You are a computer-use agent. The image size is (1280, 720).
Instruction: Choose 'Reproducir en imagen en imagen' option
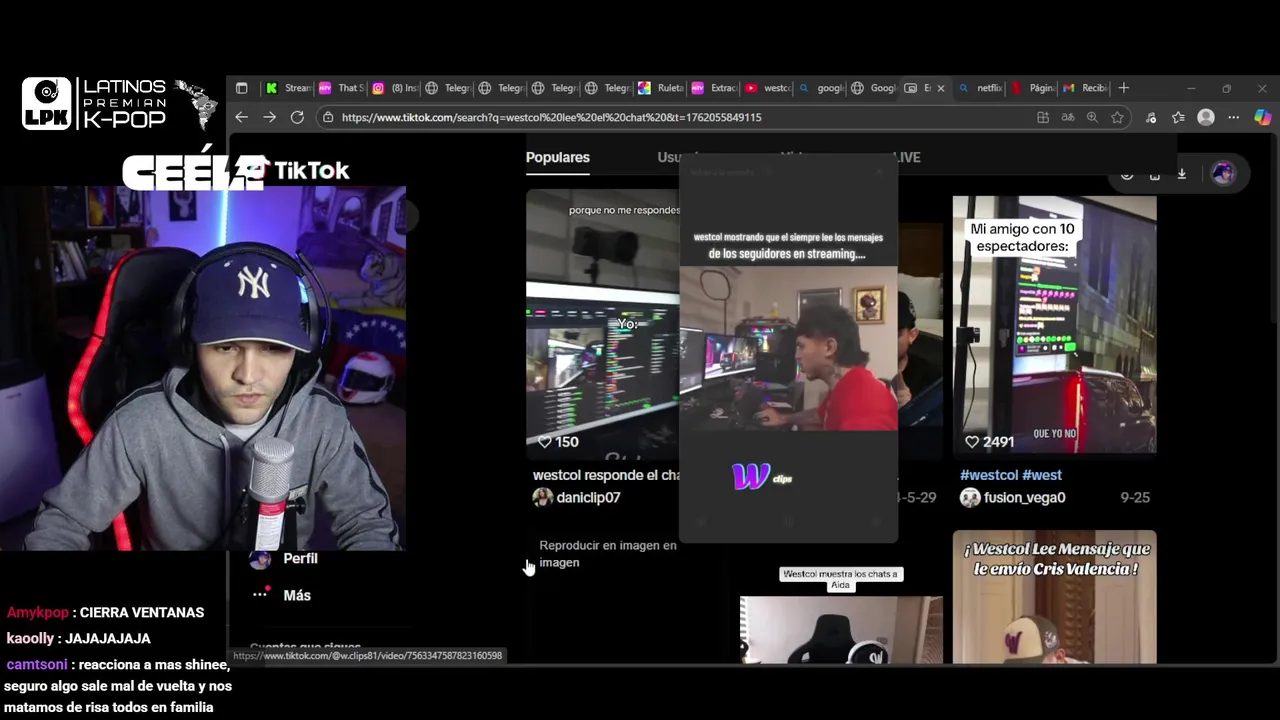pos(608,554)
